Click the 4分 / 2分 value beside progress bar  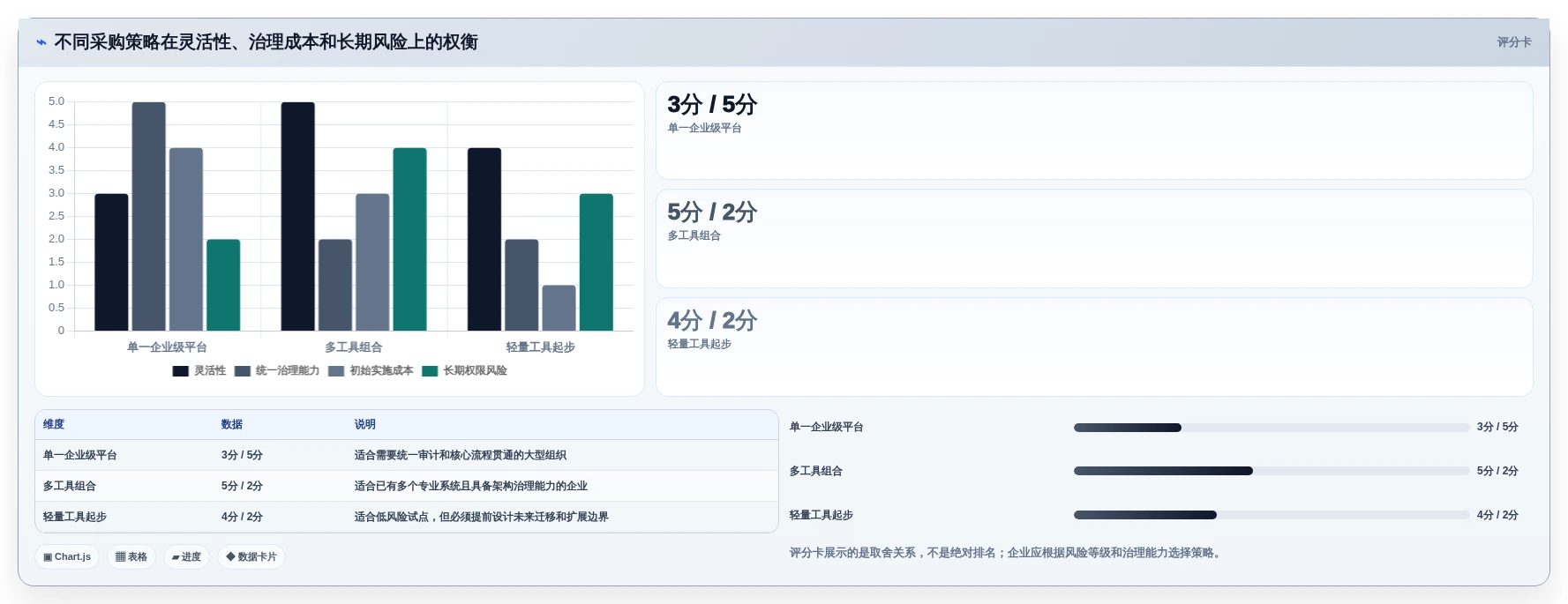1497,515
